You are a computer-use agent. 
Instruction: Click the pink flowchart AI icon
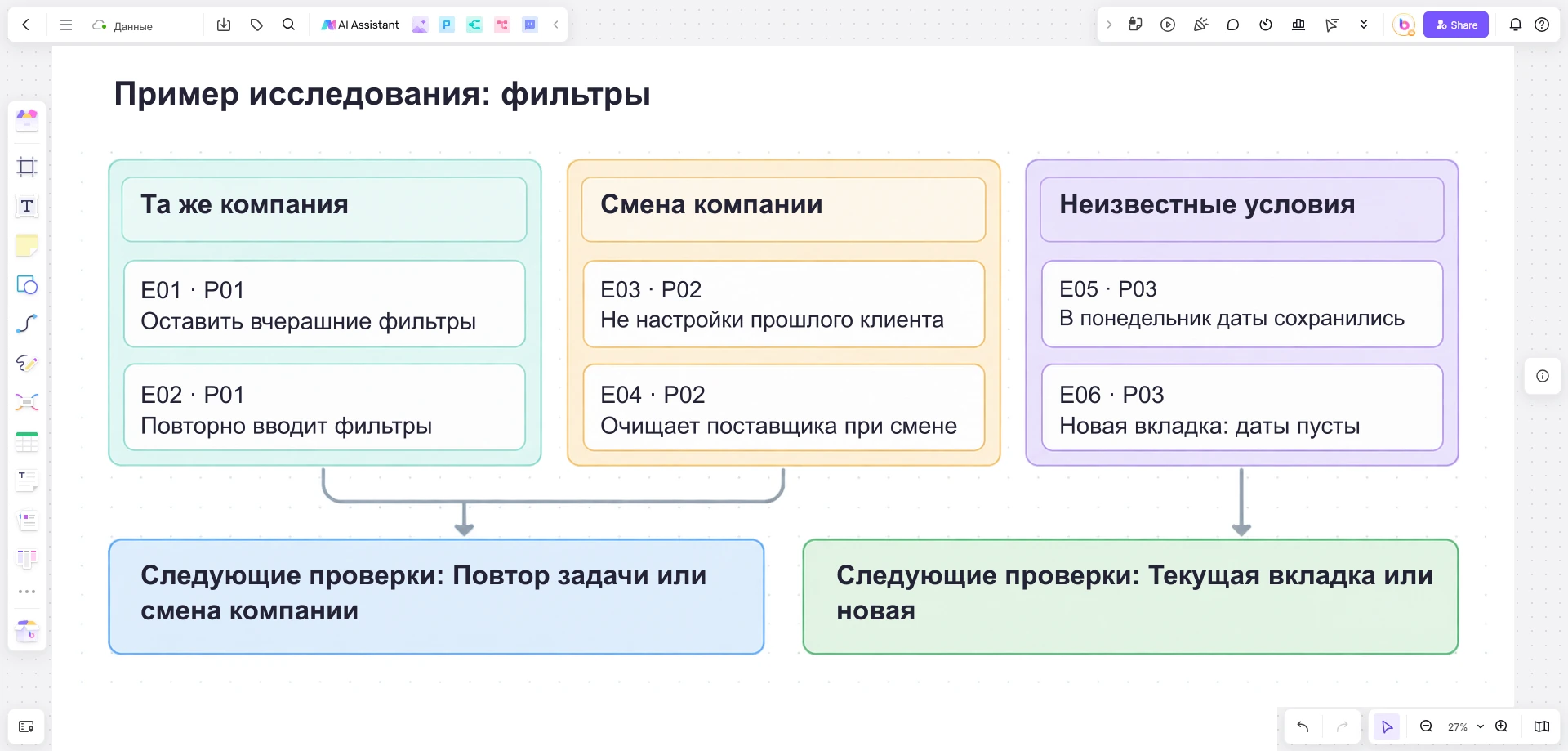[502, 25]
